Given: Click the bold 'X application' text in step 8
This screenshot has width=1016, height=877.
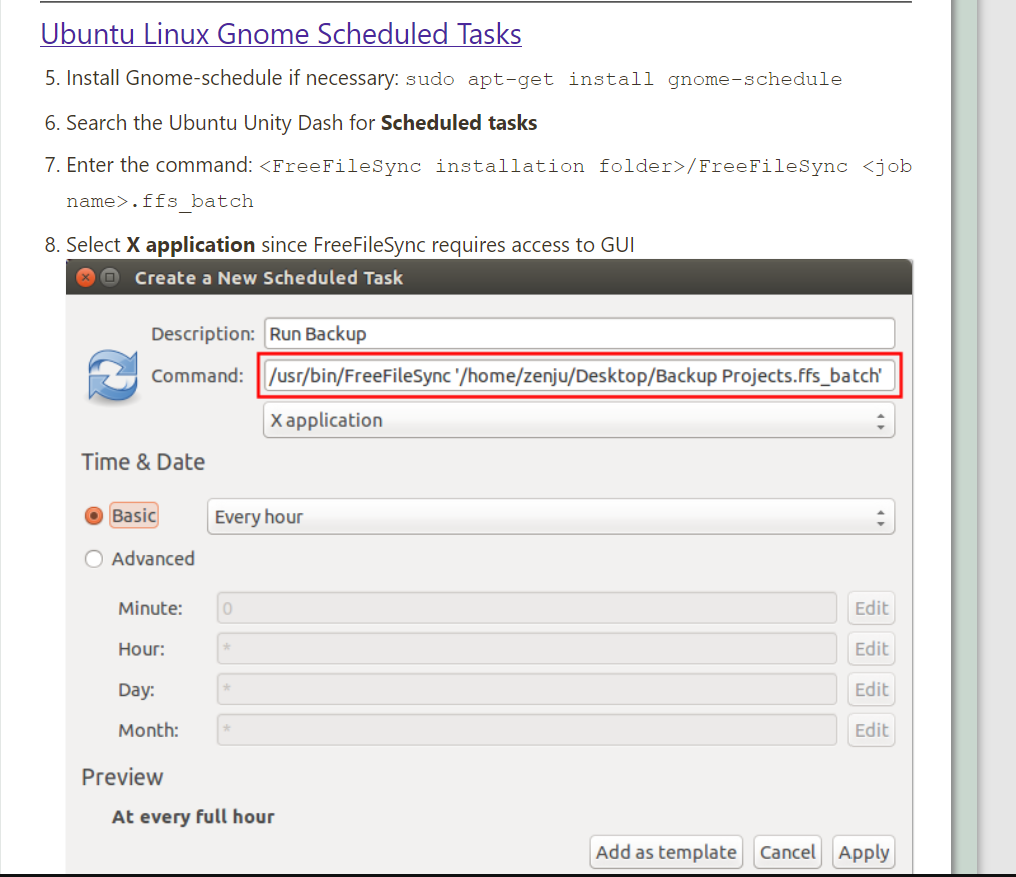Looking at the screenshot, I should click(x=190, y=245).
